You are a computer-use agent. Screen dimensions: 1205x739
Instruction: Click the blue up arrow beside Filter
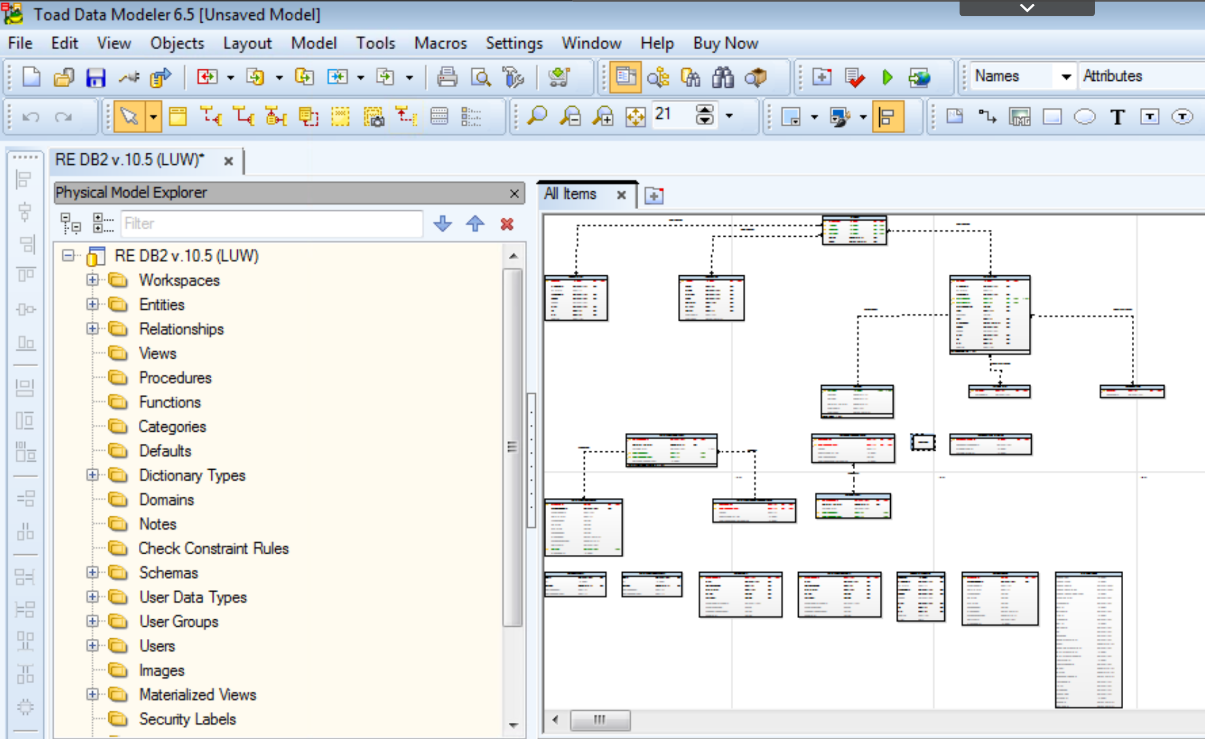pos(475,224)
